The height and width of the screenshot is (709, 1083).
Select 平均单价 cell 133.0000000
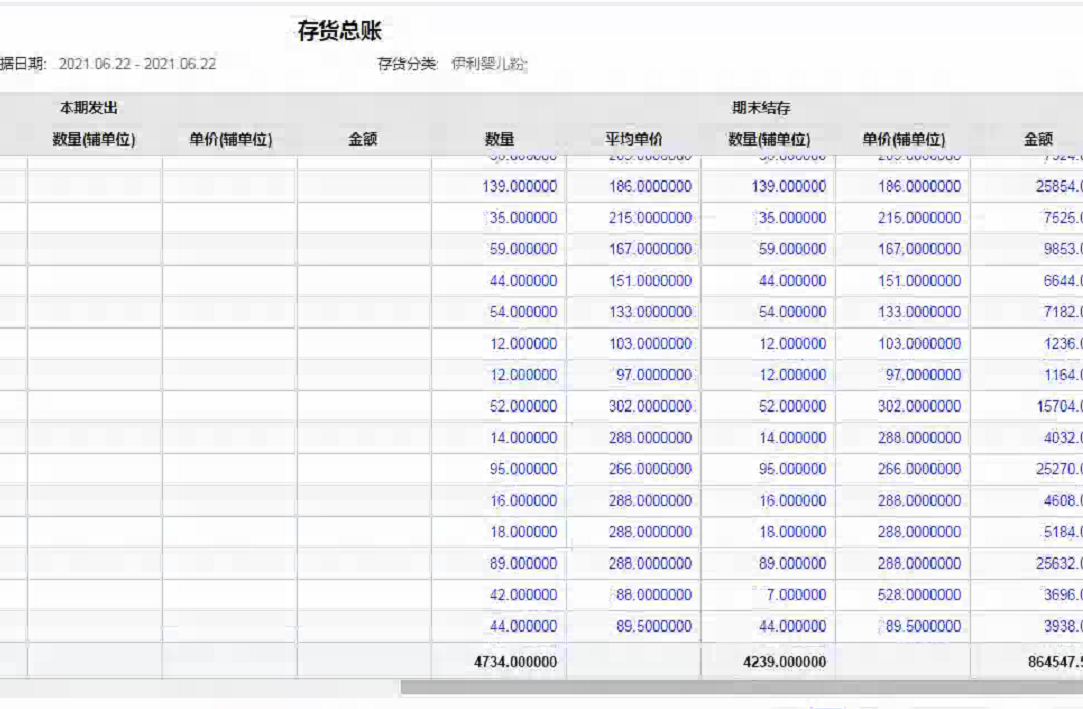tap(650, 312)
